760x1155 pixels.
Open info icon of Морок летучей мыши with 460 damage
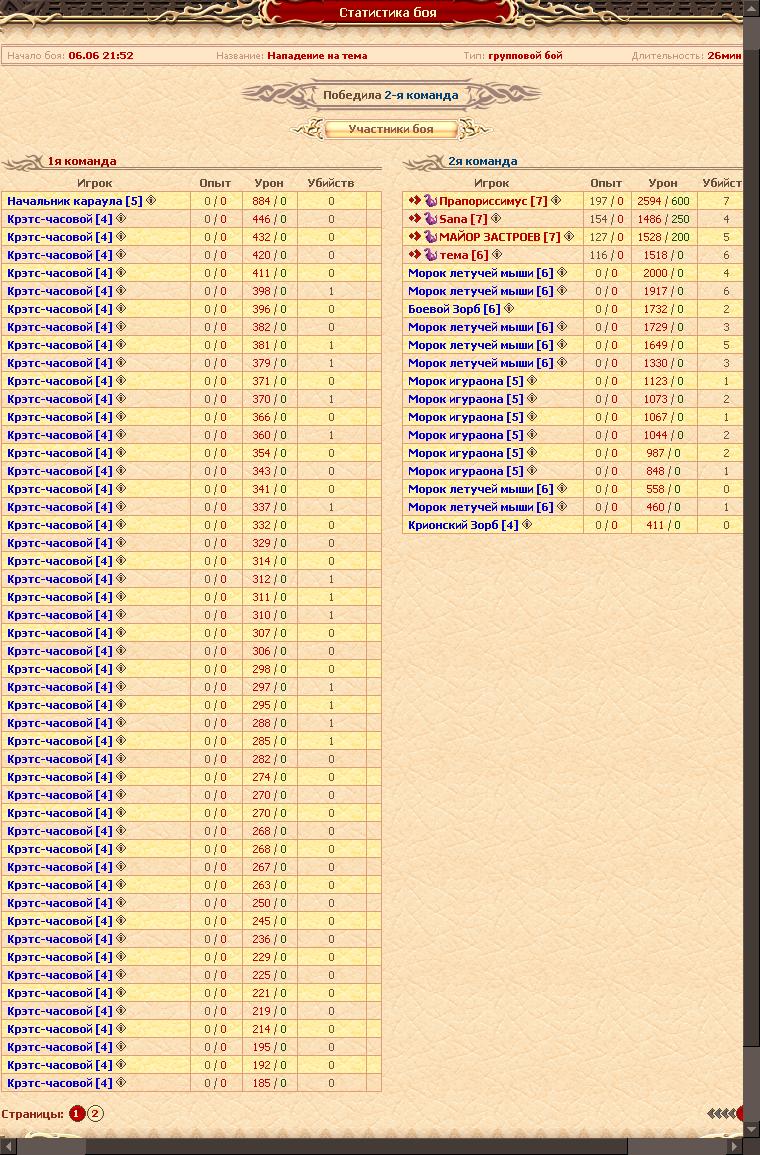point(562,507)
